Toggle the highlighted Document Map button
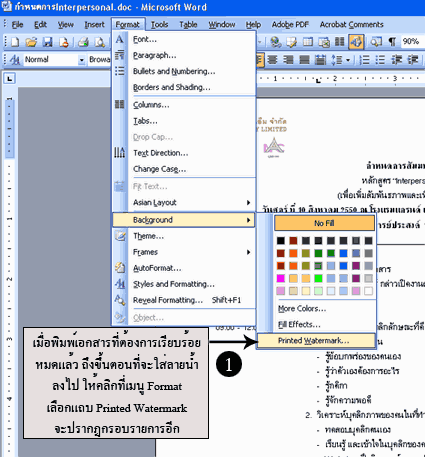 (x=356, y=42)
